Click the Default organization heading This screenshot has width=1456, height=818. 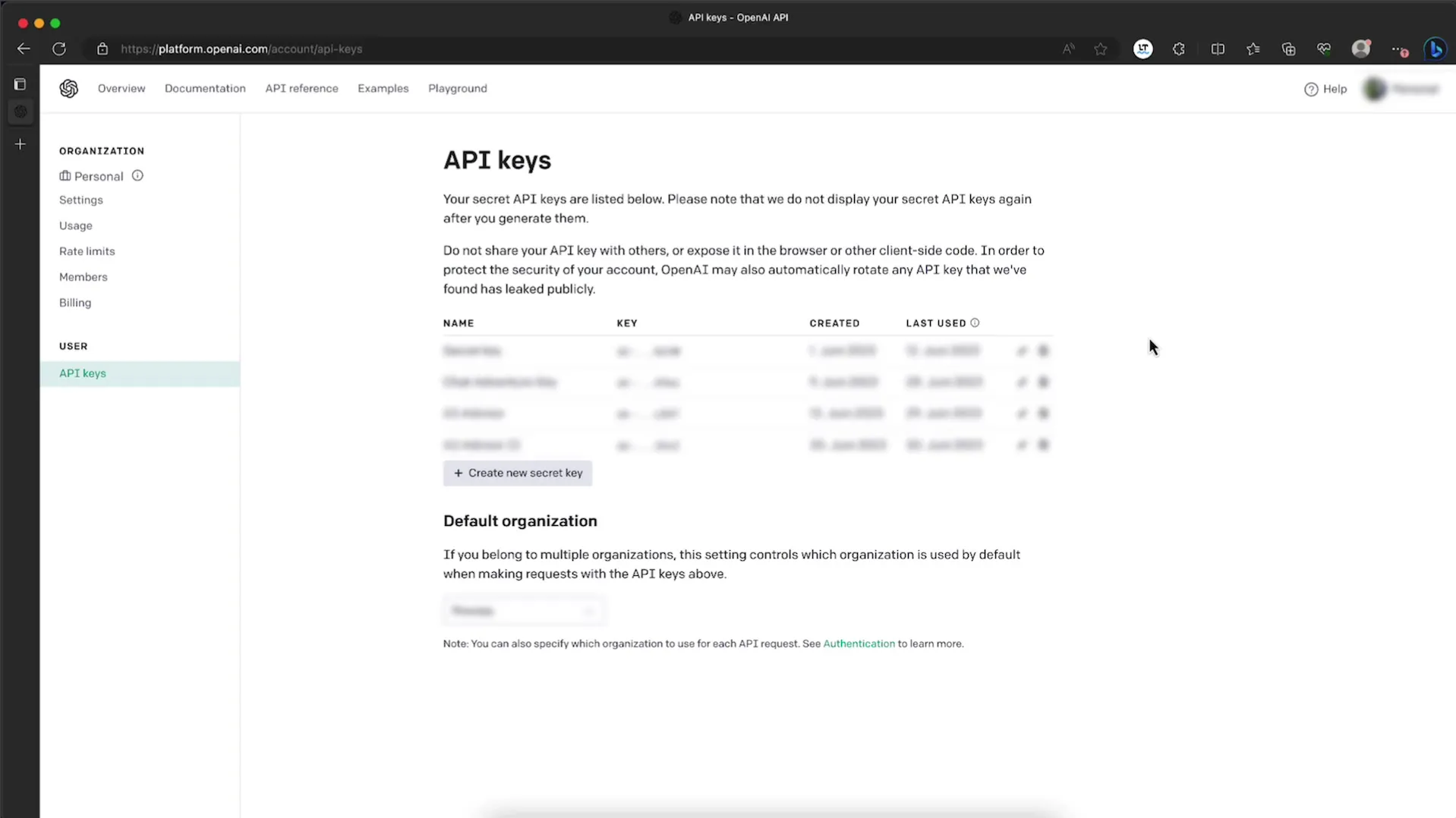point(520,521)
